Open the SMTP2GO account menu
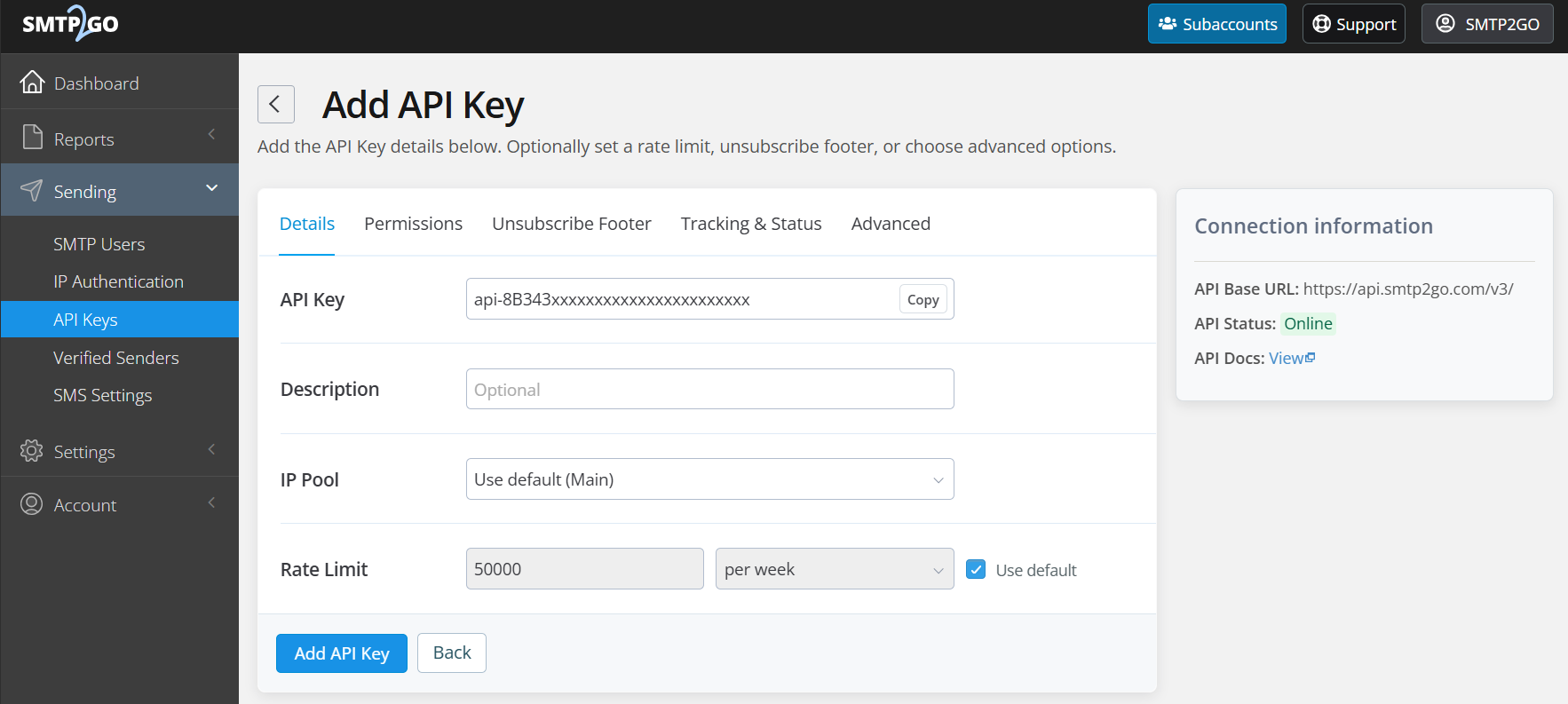This screenshot has height=704, width=1568. pyautogui.click(x=1487, y=24)
